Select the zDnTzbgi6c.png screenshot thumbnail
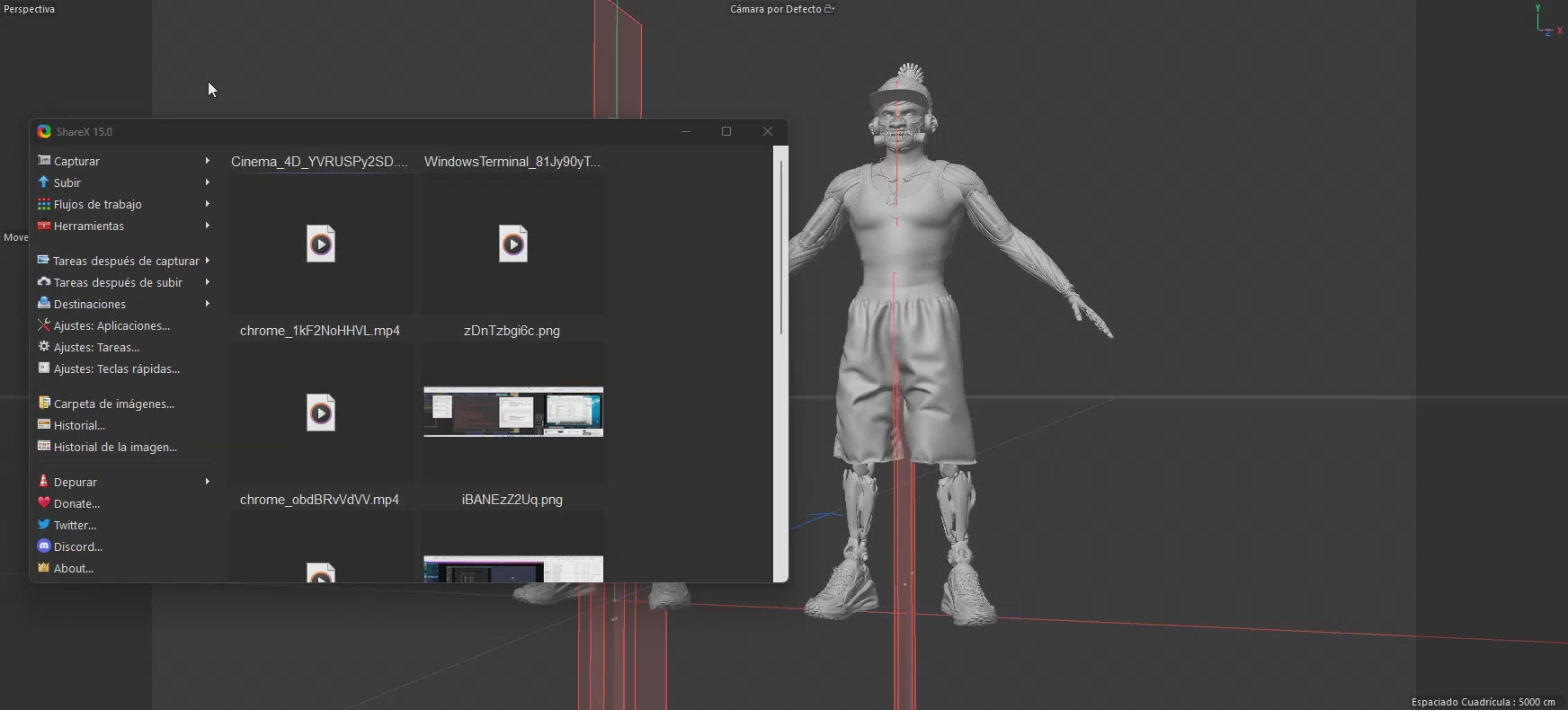The height and width of the screenshot is (710, 1568). coord(512,412)
